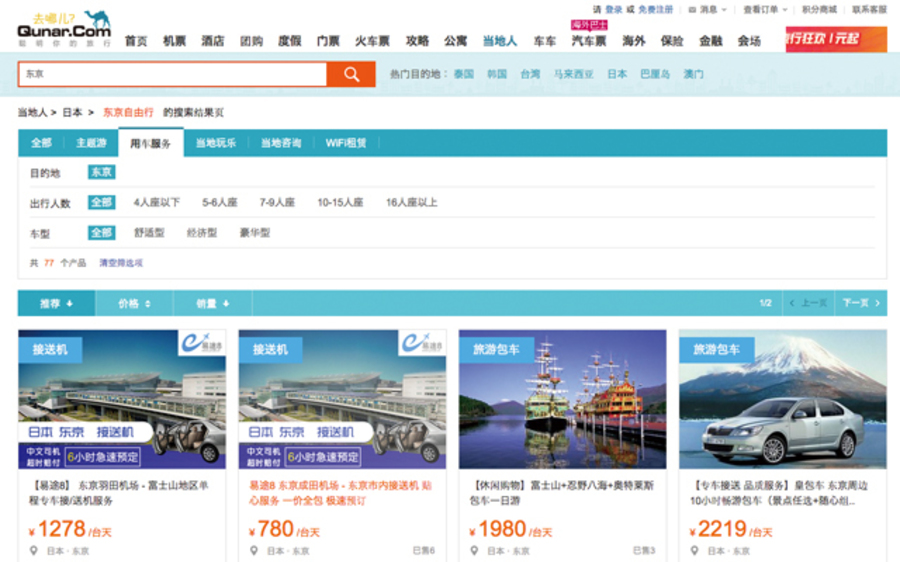This screenshot has height=562, width=900.
Task: Click the 免费注册 register link
Action: point(655,9)
